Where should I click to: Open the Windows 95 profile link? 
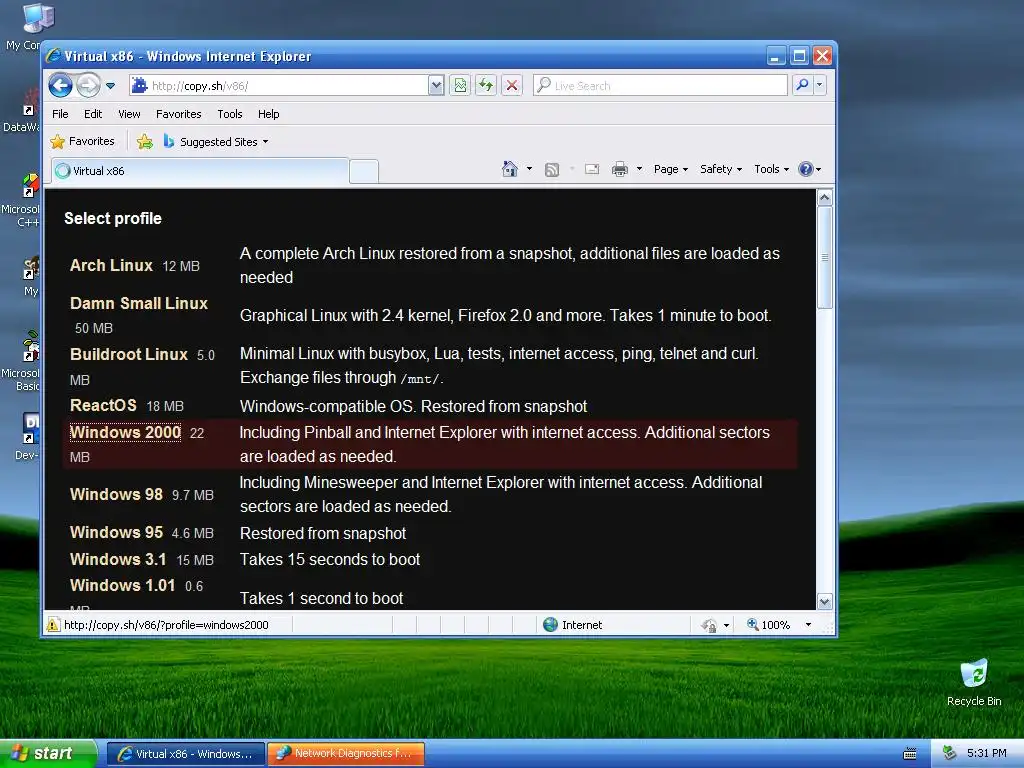tap(116, 533)
